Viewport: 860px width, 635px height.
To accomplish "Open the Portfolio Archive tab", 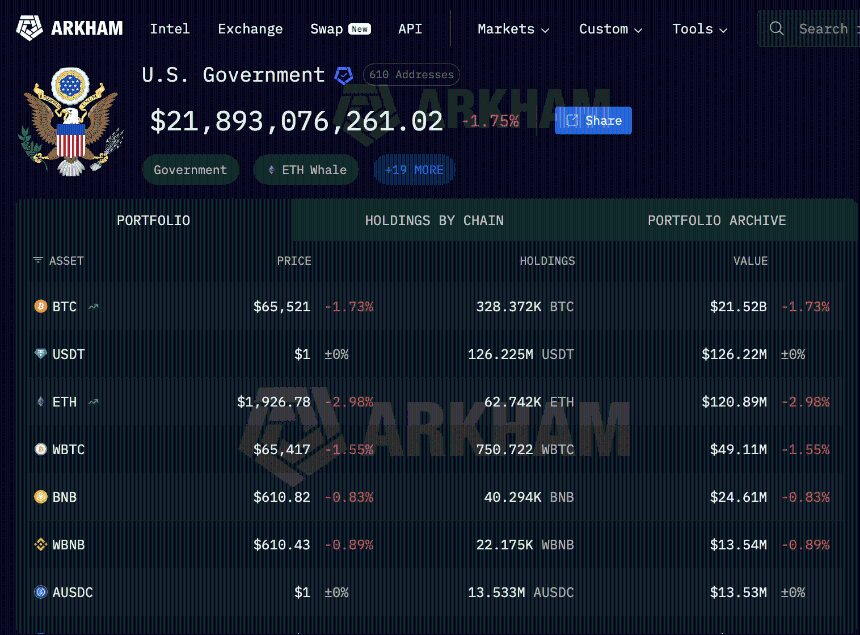I will pyautogui.click(x=716, y=220).
